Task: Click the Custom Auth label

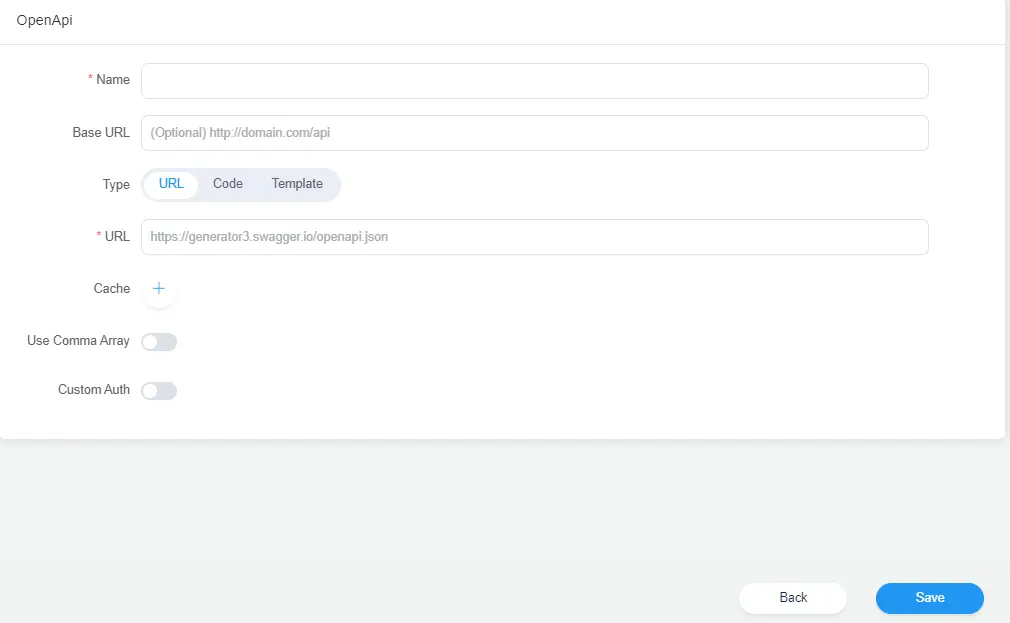Action: coord(94,390)
